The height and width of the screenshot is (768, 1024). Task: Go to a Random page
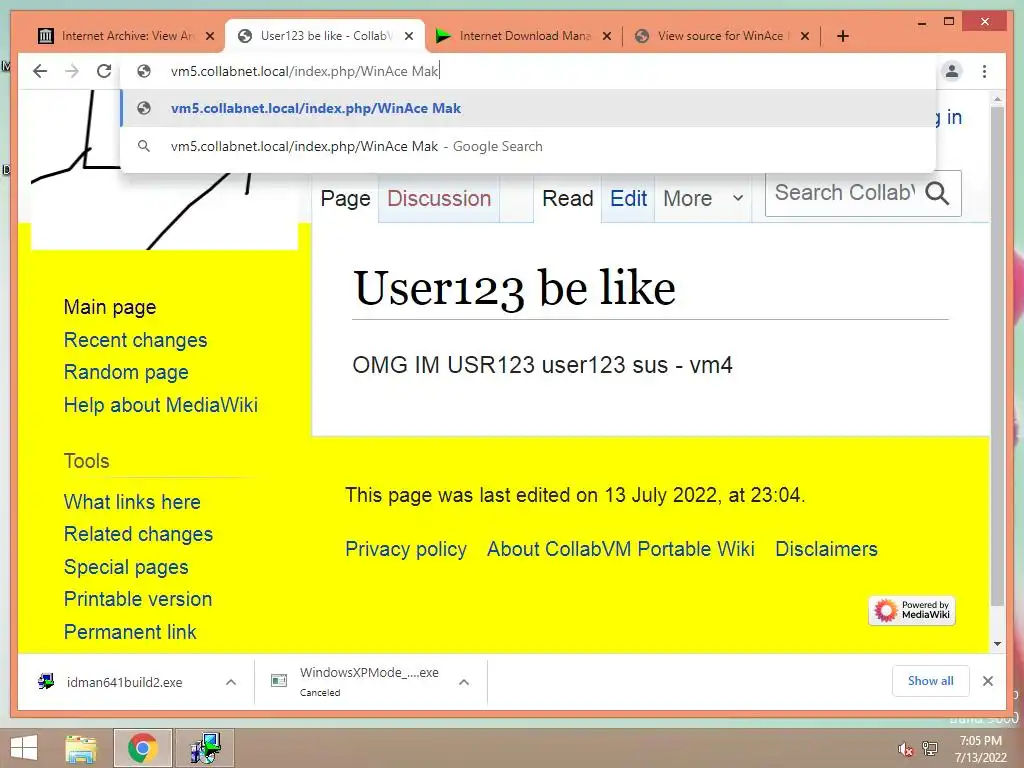point(126,372)
